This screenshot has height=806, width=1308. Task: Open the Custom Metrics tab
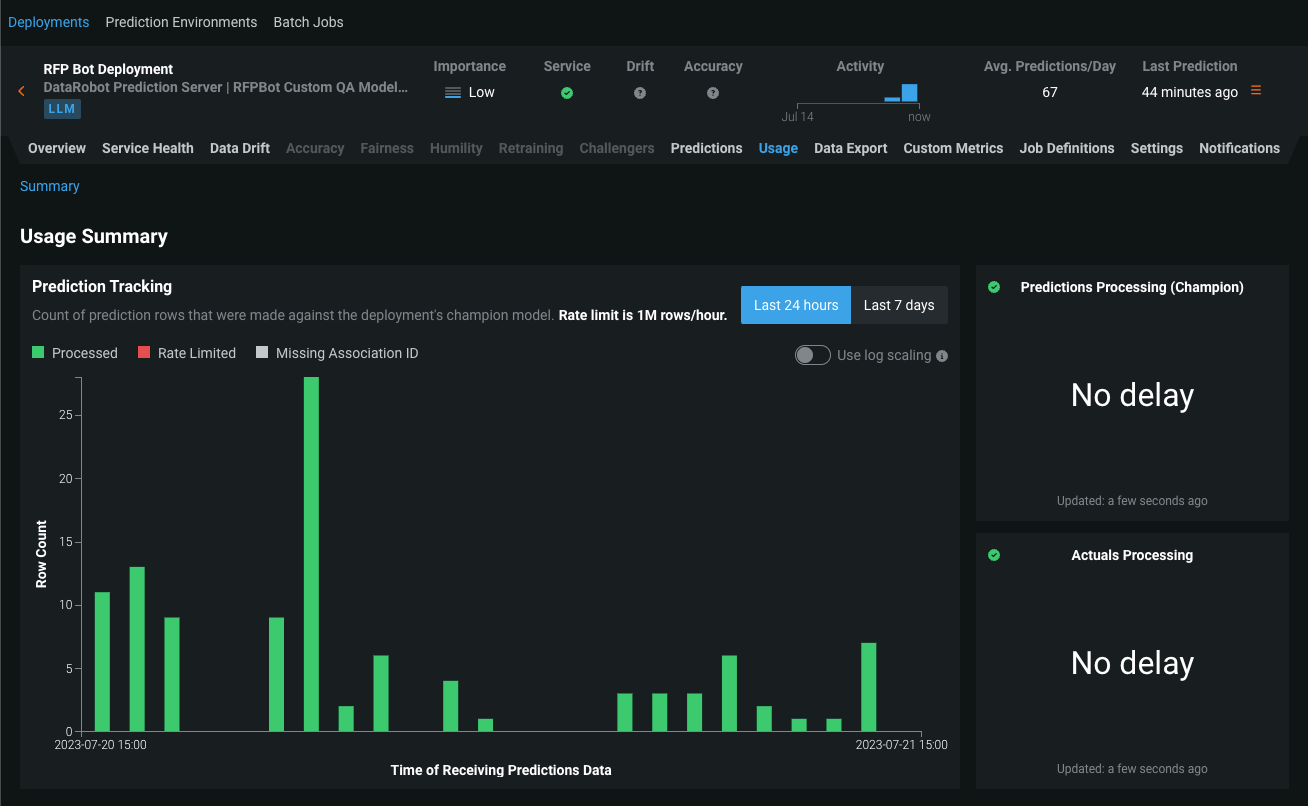[953, 148]
